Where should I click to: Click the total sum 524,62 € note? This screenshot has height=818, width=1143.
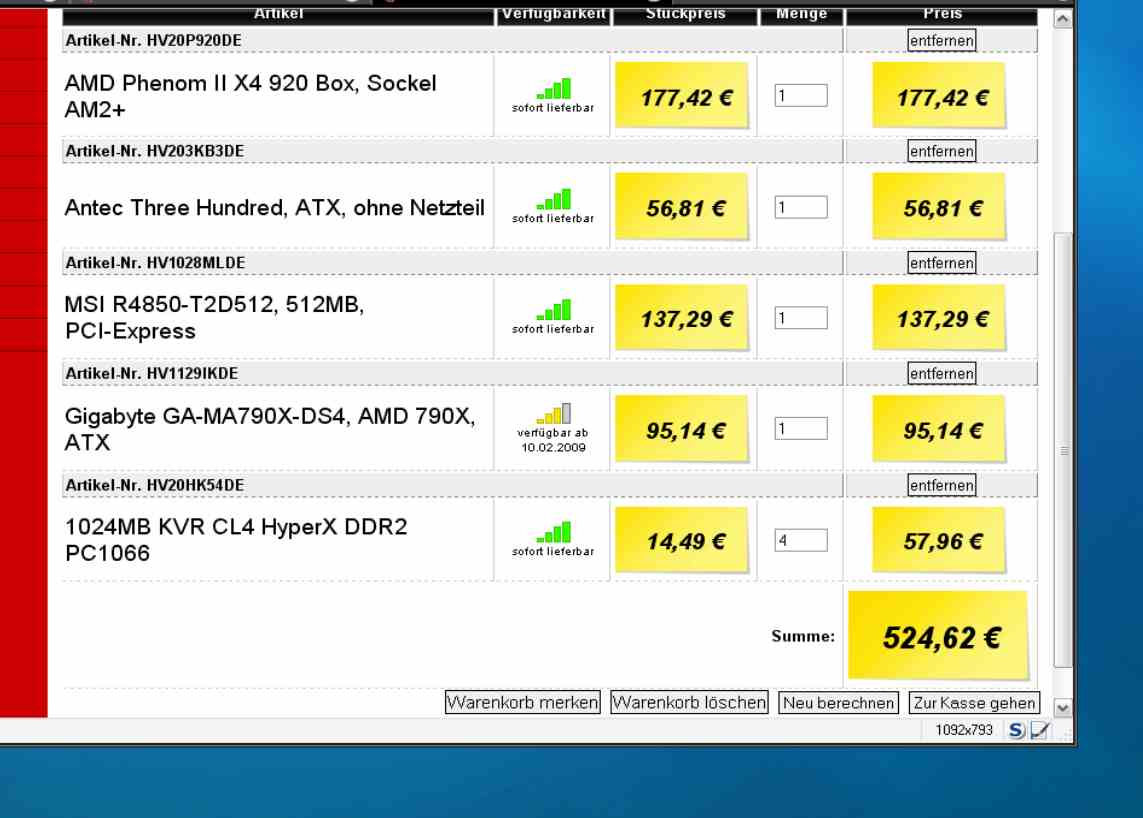coord(939,636)
